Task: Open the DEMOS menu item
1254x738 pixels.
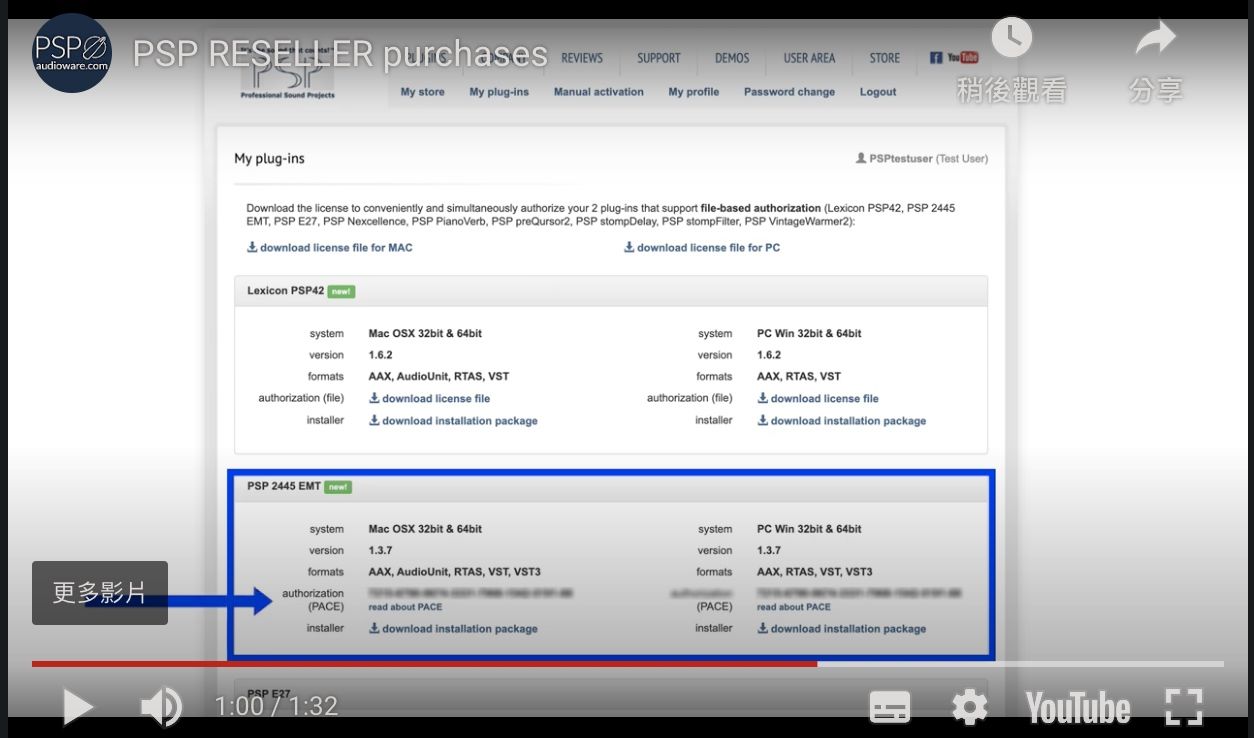Action: [732, 58]
